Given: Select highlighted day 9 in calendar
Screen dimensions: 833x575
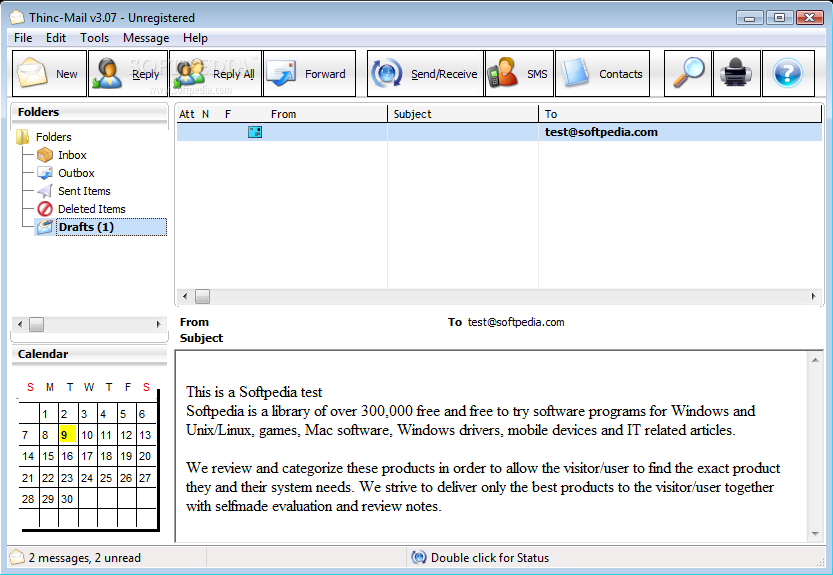Looking at the screenshot, I should [x=67, y=435].
